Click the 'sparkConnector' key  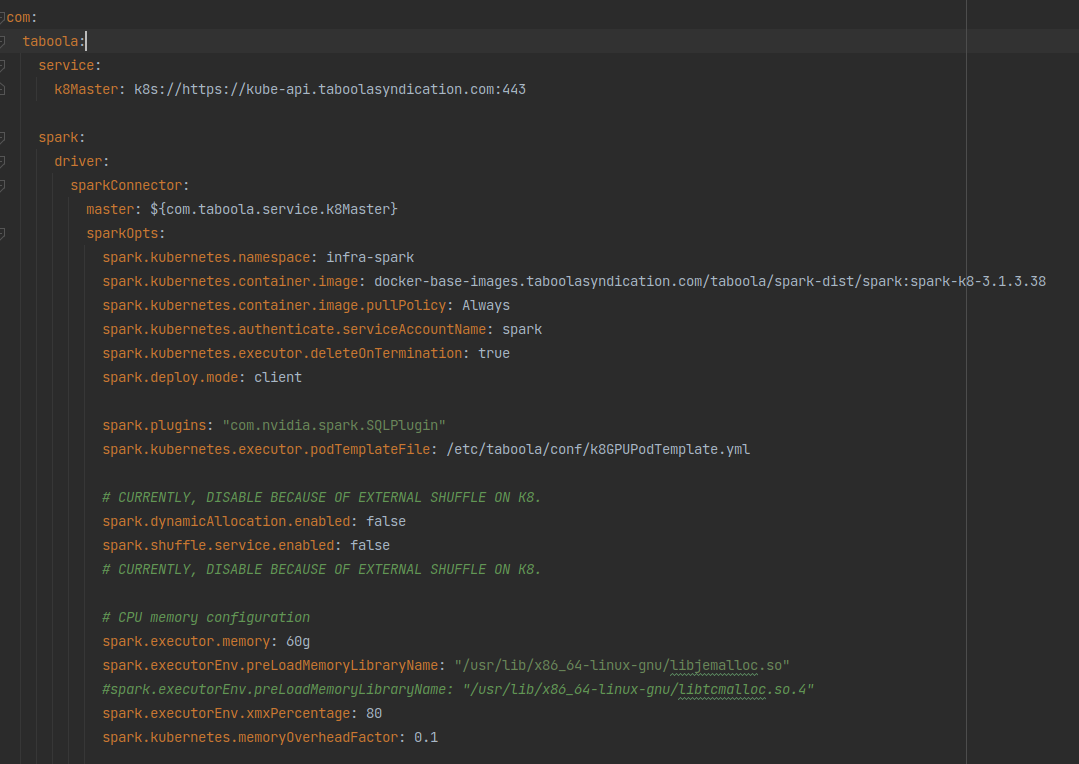pos(127,185)
